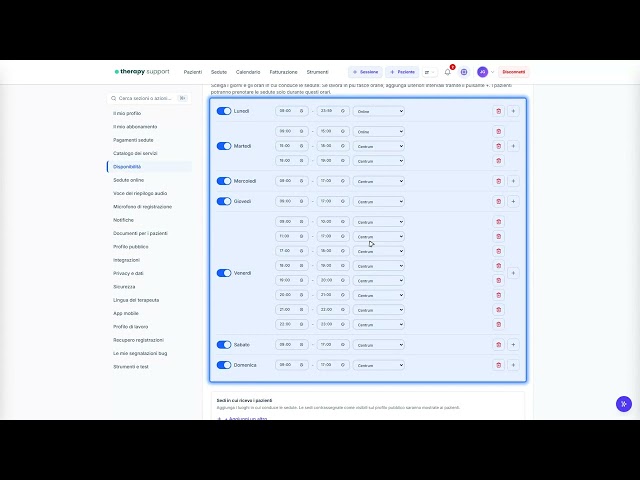The image size is (640, 480).
Task: Focus the Cerca sezioni o azioni search field
Action: pos(149,98)
